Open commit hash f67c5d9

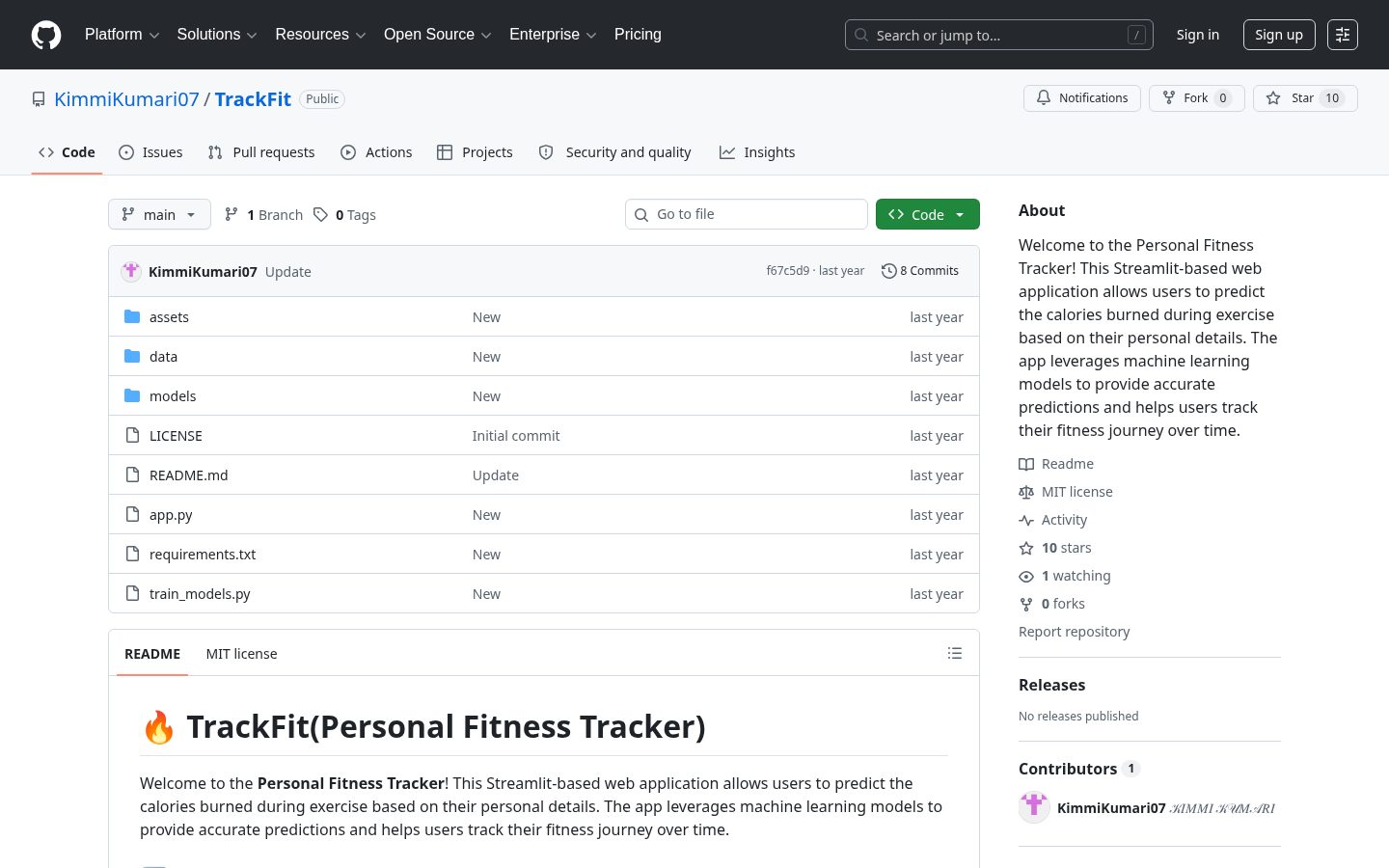tap(787, 271)
